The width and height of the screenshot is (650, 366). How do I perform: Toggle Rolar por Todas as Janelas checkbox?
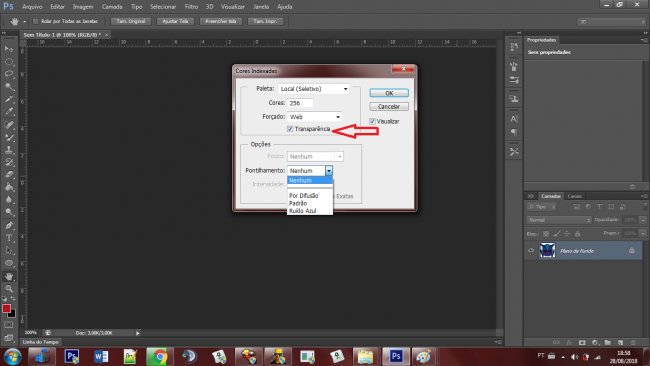pyautogui.click(x=36, y=21)
